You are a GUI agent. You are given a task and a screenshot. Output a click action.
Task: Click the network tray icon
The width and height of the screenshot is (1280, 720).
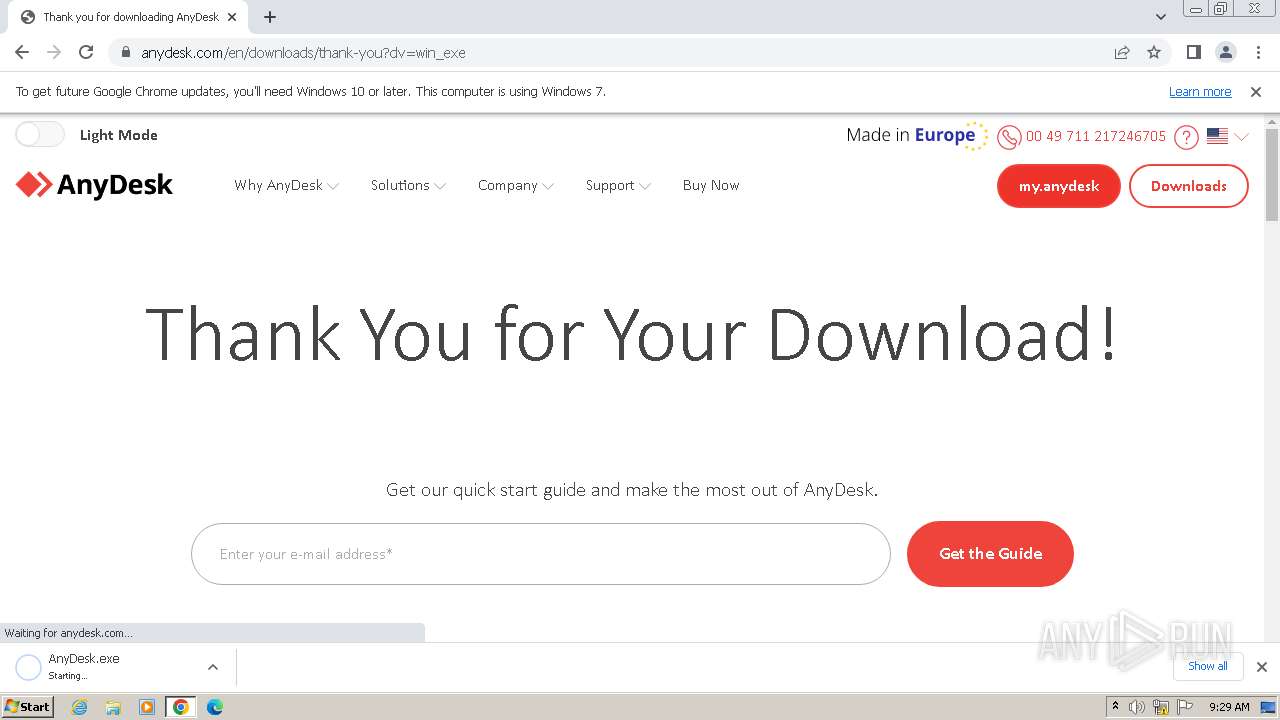tap(1161, 707)
